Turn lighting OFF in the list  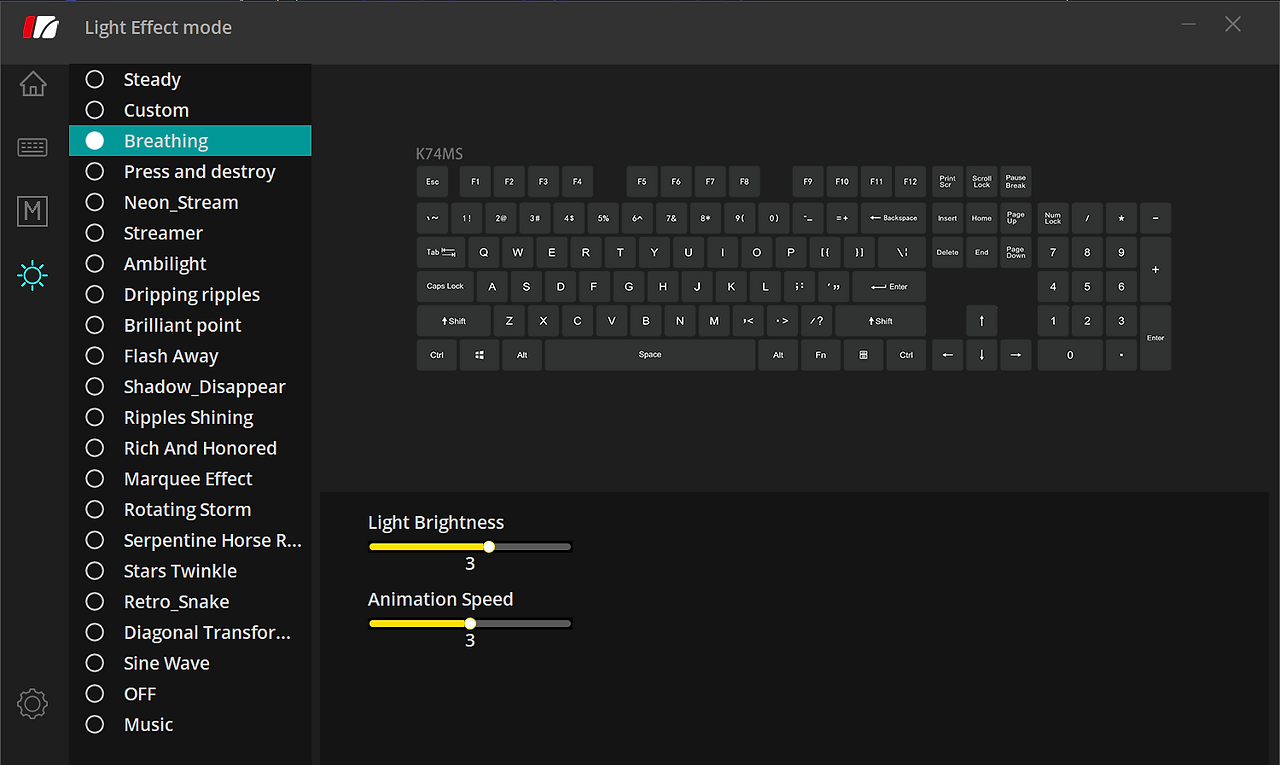pyautogui.click(x=190, y=694)
